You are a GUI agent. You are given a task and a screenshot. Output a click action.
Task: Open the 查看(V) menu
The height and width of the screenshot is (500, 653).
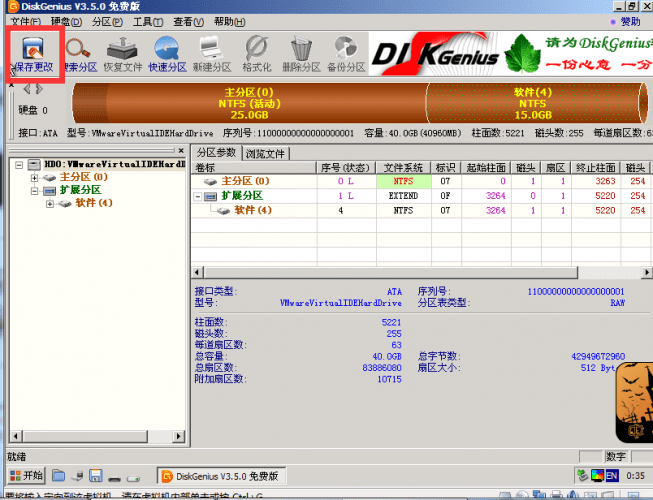[189, 22]
